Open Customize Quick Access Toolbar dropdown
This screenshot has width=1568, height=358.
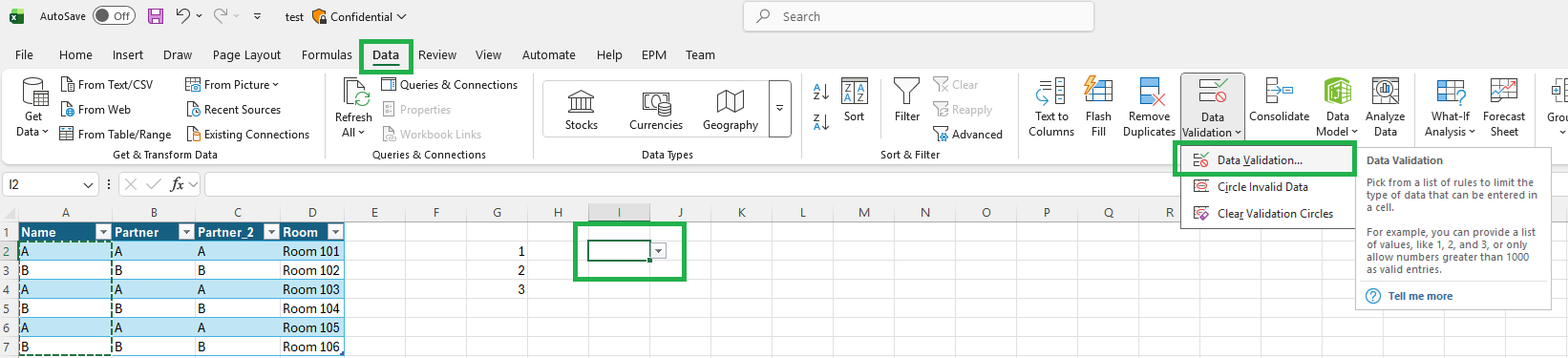(x=258, y=16)
